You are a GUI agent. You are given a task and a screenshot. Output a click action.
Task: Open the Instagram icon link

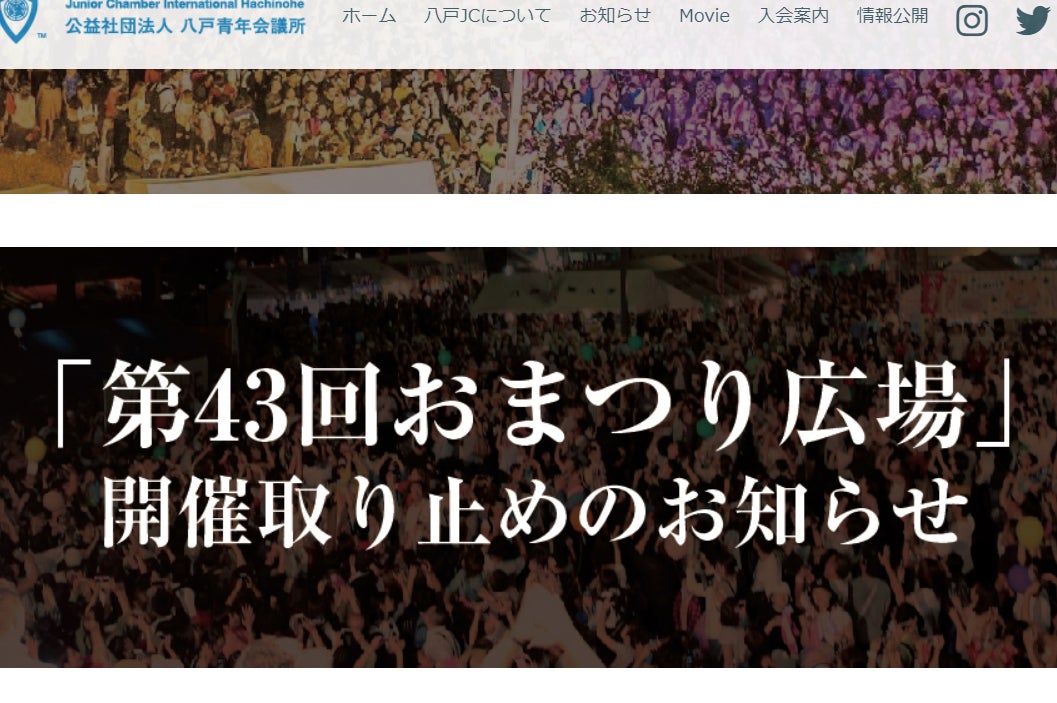point(971,20)
